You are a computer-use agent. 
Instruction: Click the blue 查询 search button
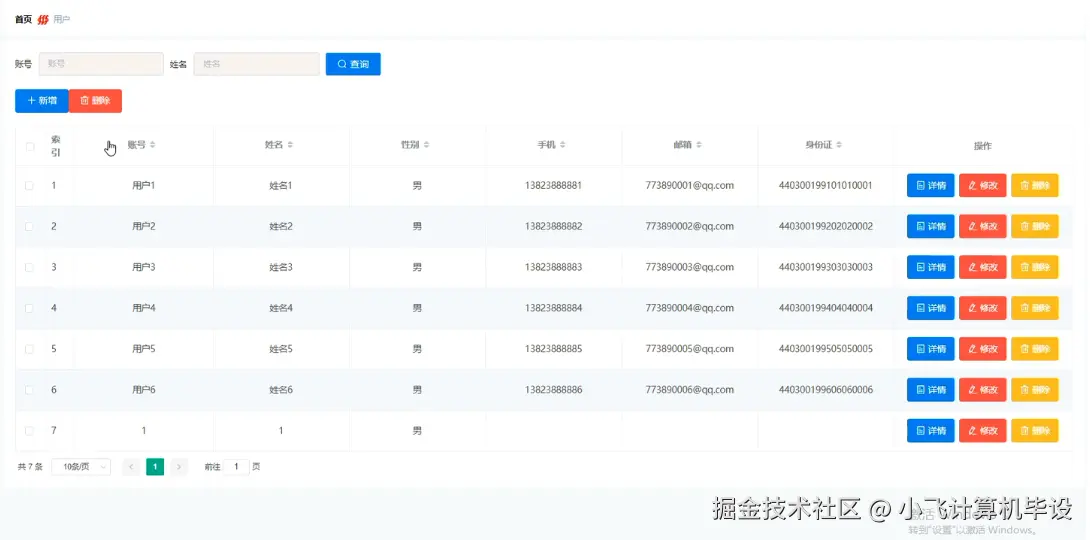coord(353,64)
